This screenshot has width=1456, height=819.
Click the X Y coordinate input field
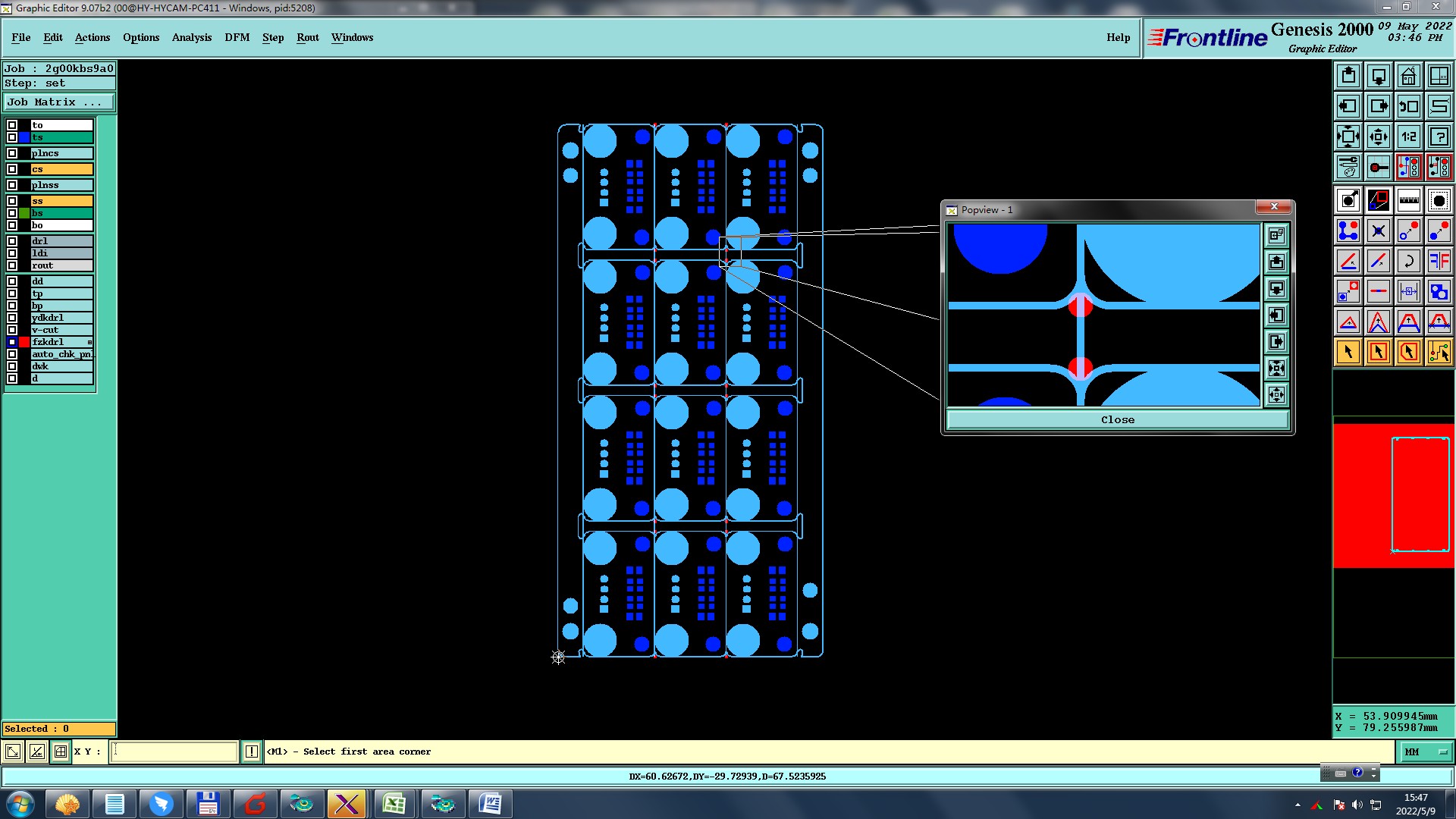(x=174, y=752)
